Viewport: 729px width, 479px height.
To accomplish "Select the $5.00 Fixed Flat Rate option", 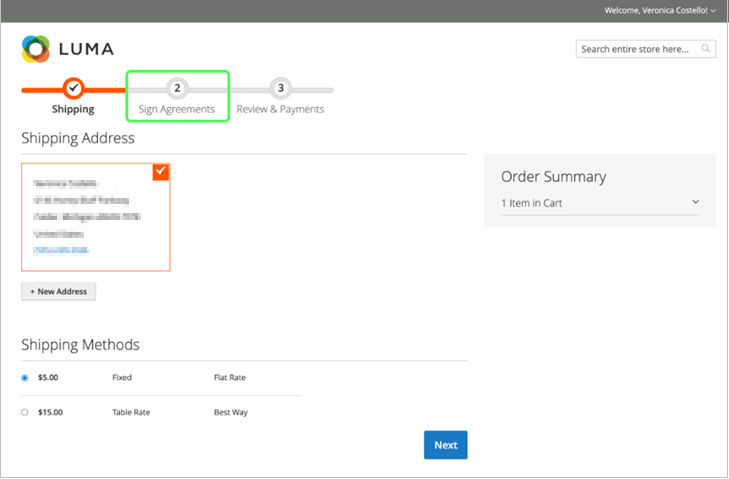I will point(25,378).
